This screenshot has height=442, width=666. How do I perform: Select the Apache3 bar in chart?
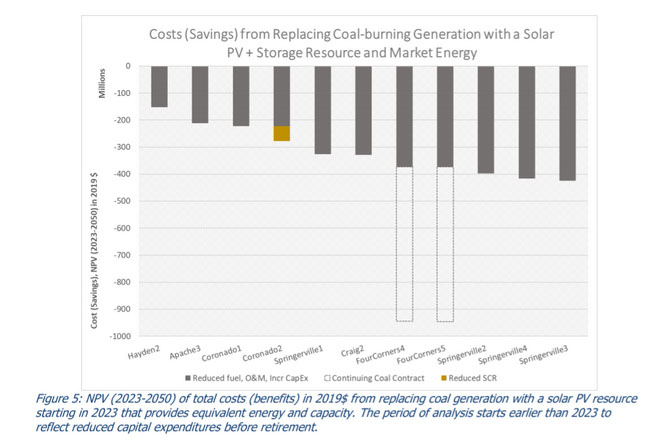tap(200, 95)
